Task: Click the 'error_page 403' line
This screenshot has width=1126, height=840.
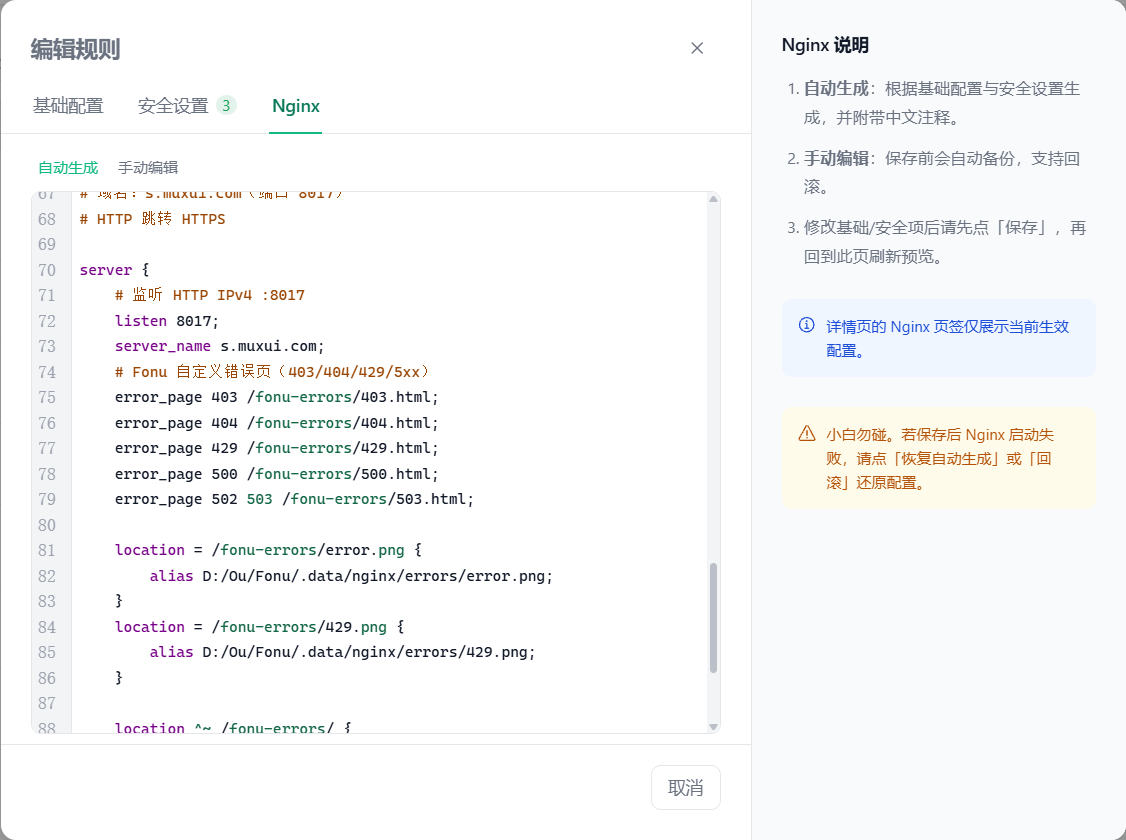Action: 276,397
